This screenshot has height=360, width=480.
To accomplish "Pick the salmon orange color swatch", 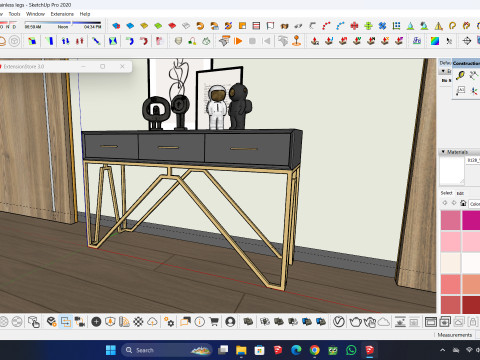I will [471, 284].
